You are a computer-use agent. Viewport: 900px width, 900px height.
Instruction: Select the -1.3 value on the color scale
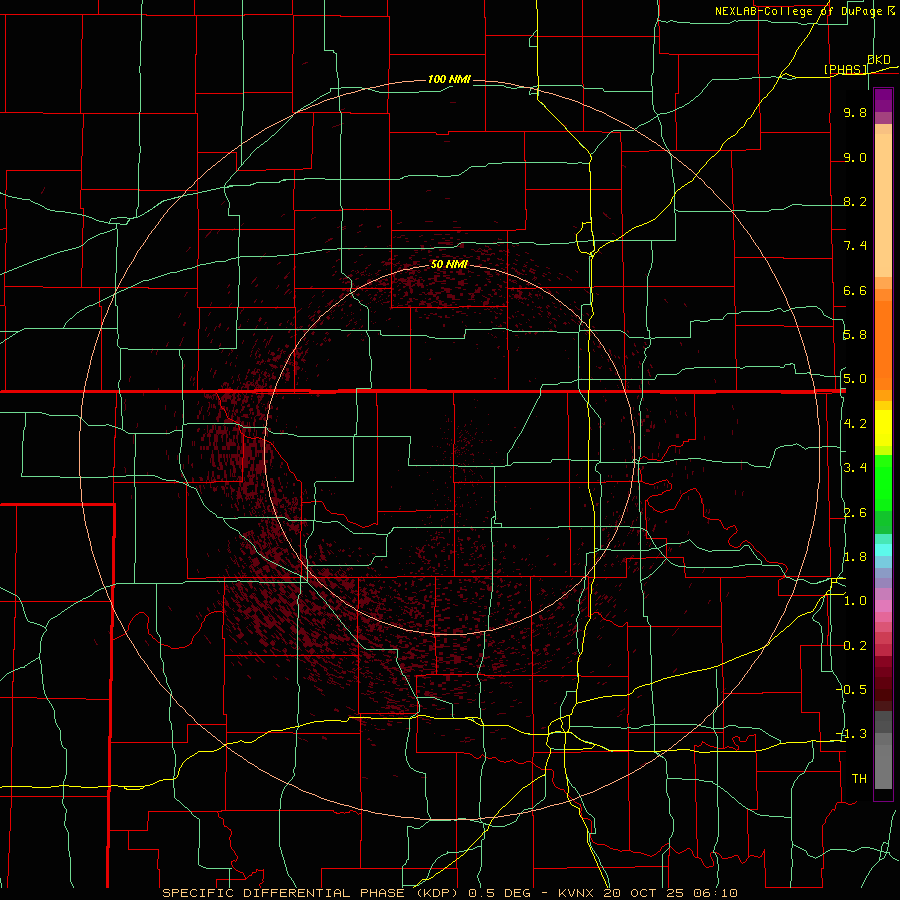[853, 734]
